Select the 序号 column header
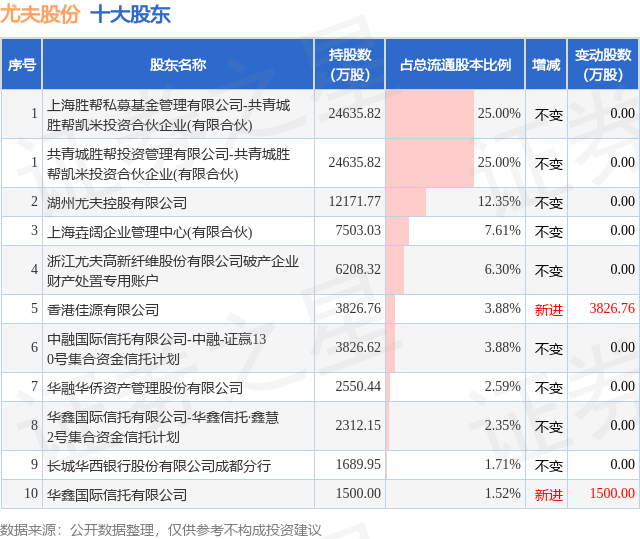This screenshot has width=640, height=539. tap(22, 64)
